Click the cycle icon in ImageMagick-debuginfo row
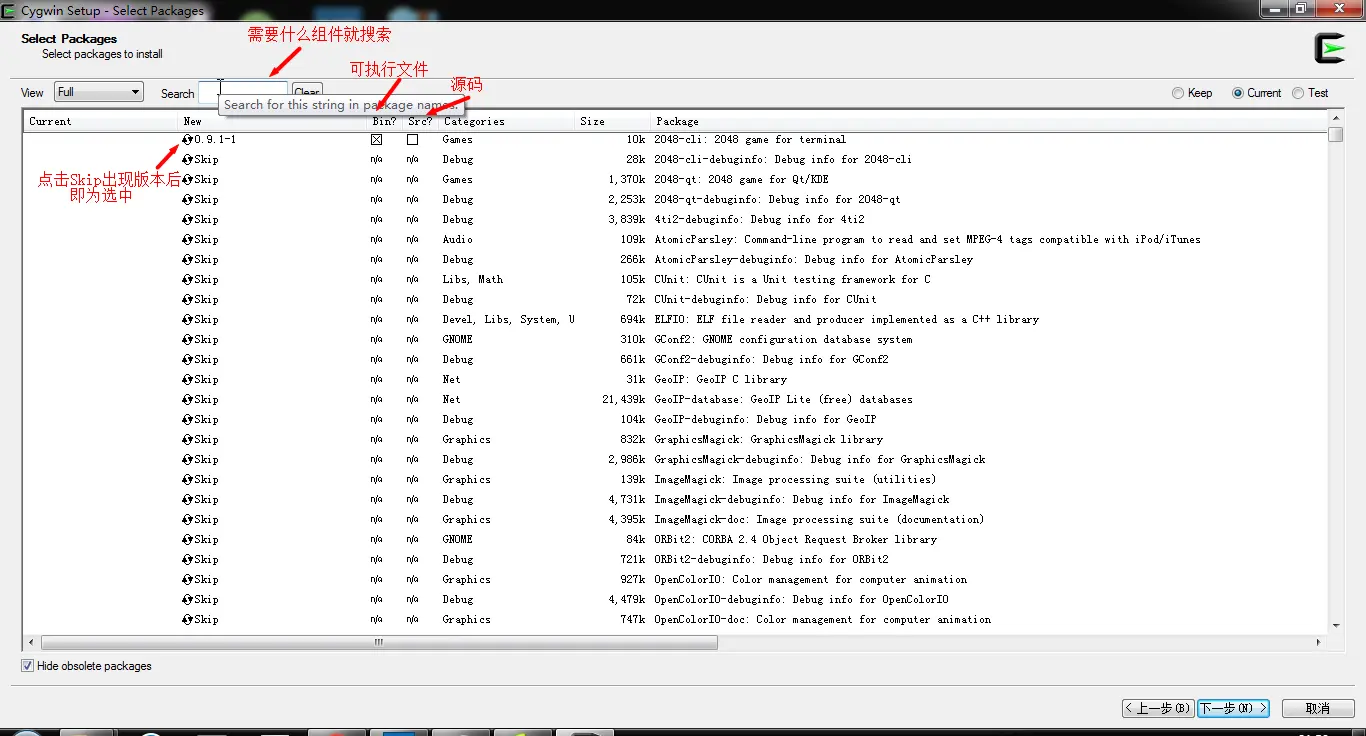 pyautogui.click(x=187, y=499)
